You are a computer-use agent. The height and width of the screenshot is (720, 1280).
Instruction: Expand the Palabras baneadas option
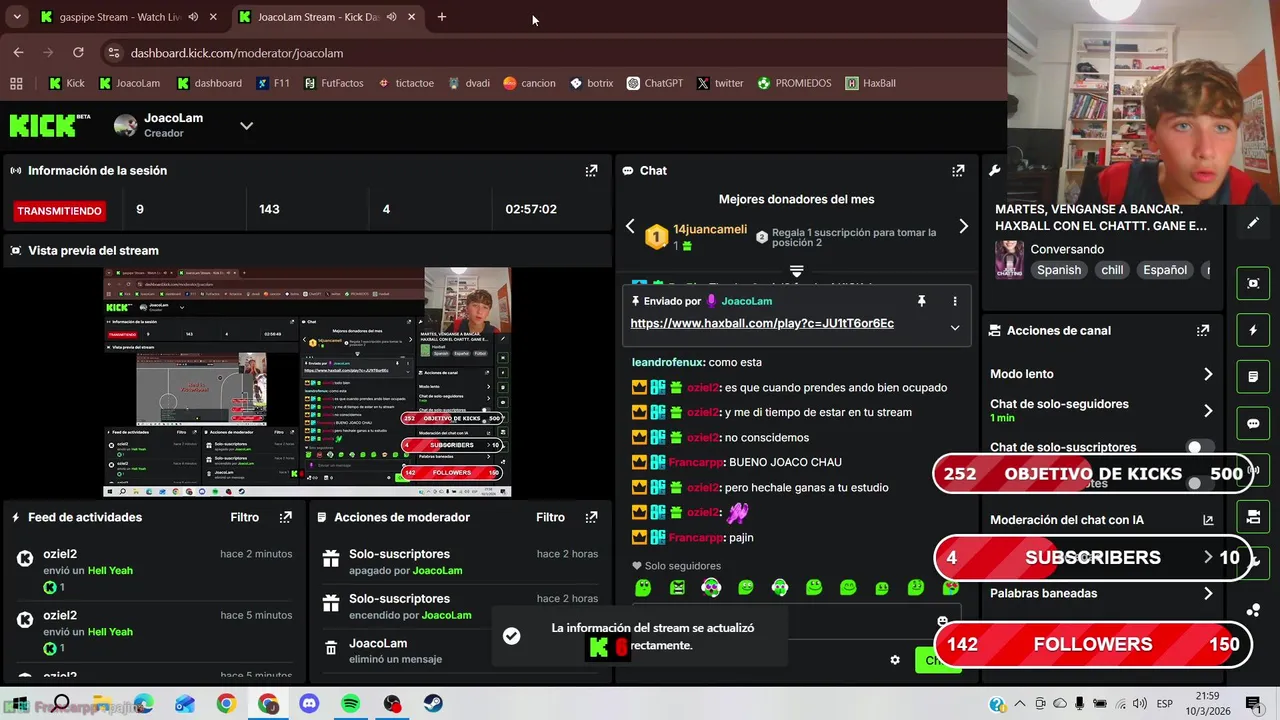coord(1208,593)
